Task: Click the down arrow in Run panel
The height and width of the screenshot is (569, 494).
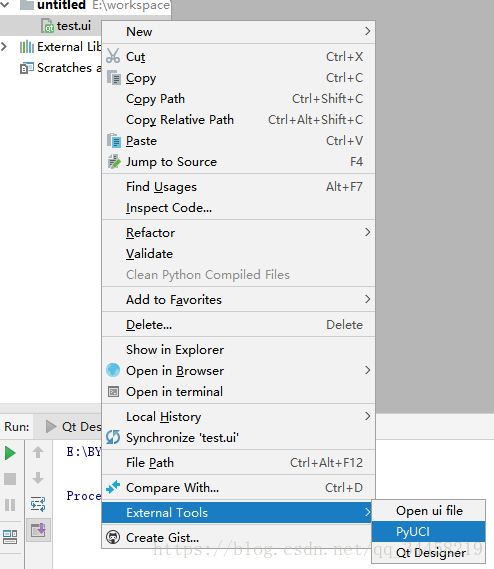Action: 38,478
